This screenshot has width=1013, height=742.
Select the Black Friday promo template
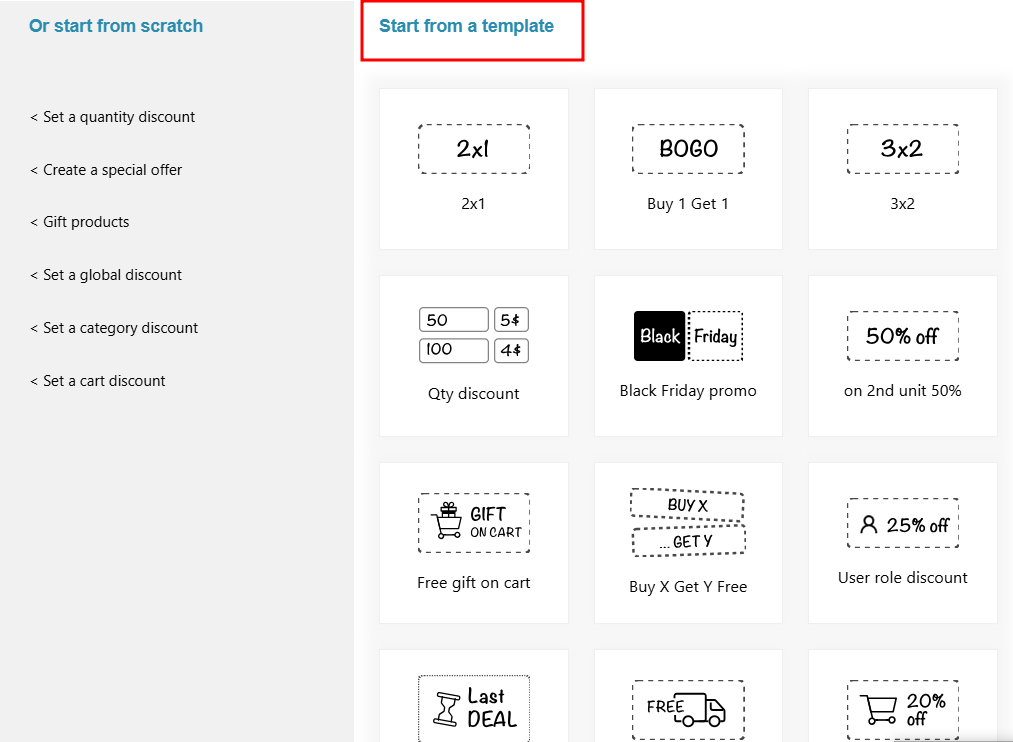[688, 336]
